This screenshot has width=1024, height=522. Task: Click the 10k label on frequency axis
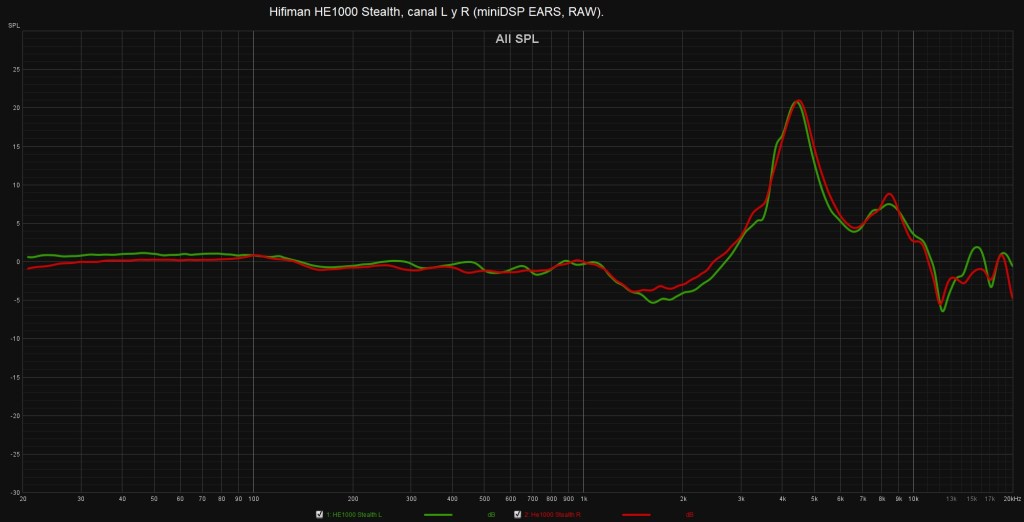[913, 498]
